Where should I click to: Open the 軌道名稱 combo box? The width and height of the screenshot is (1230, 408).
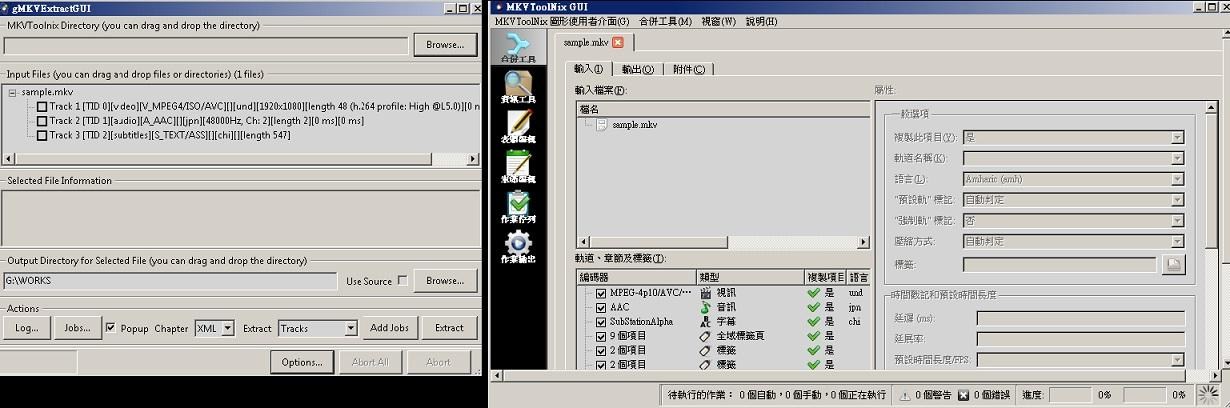[x=1073, y=158]
